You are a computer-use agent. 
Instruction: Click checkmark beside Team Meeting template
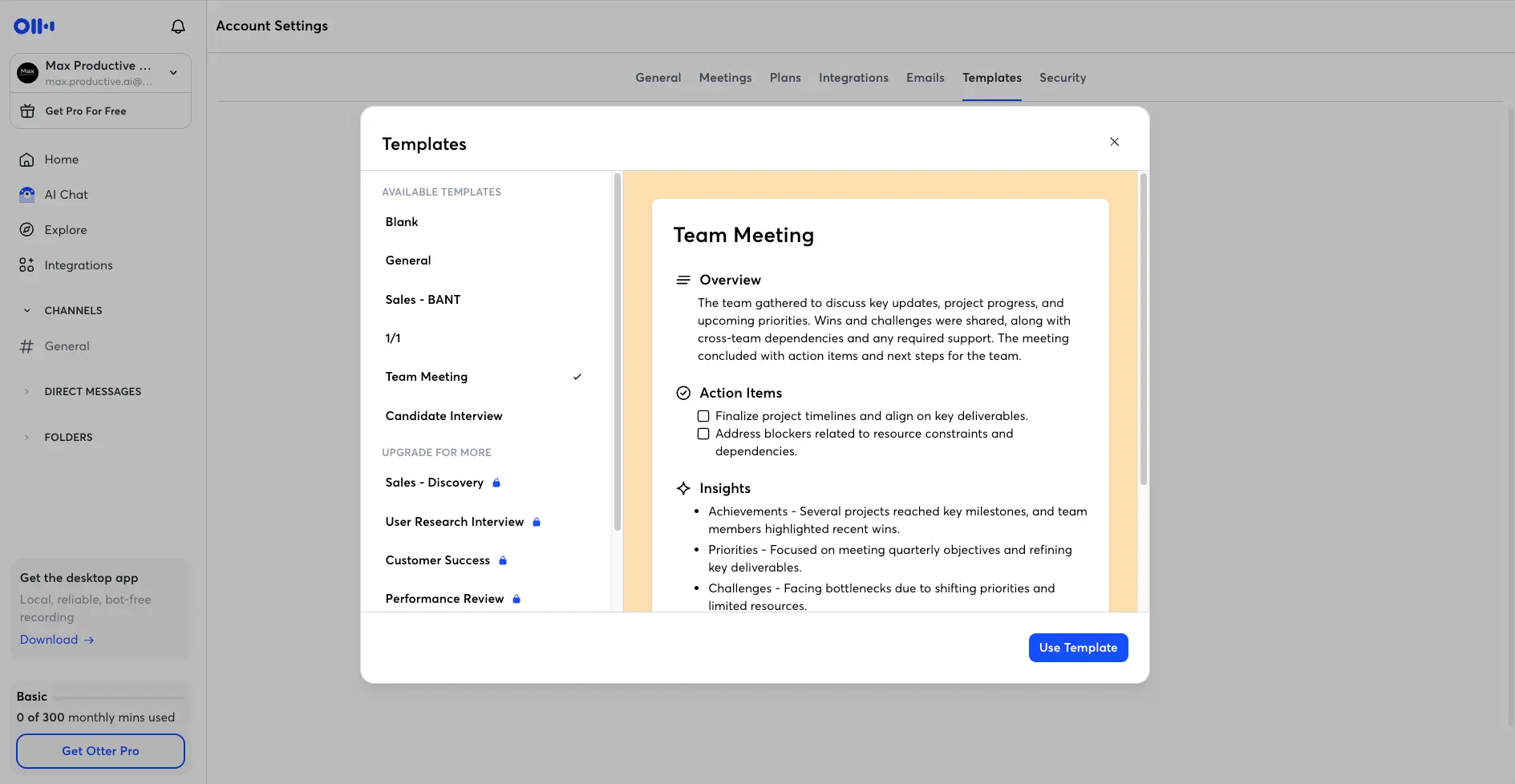(577, 377)
